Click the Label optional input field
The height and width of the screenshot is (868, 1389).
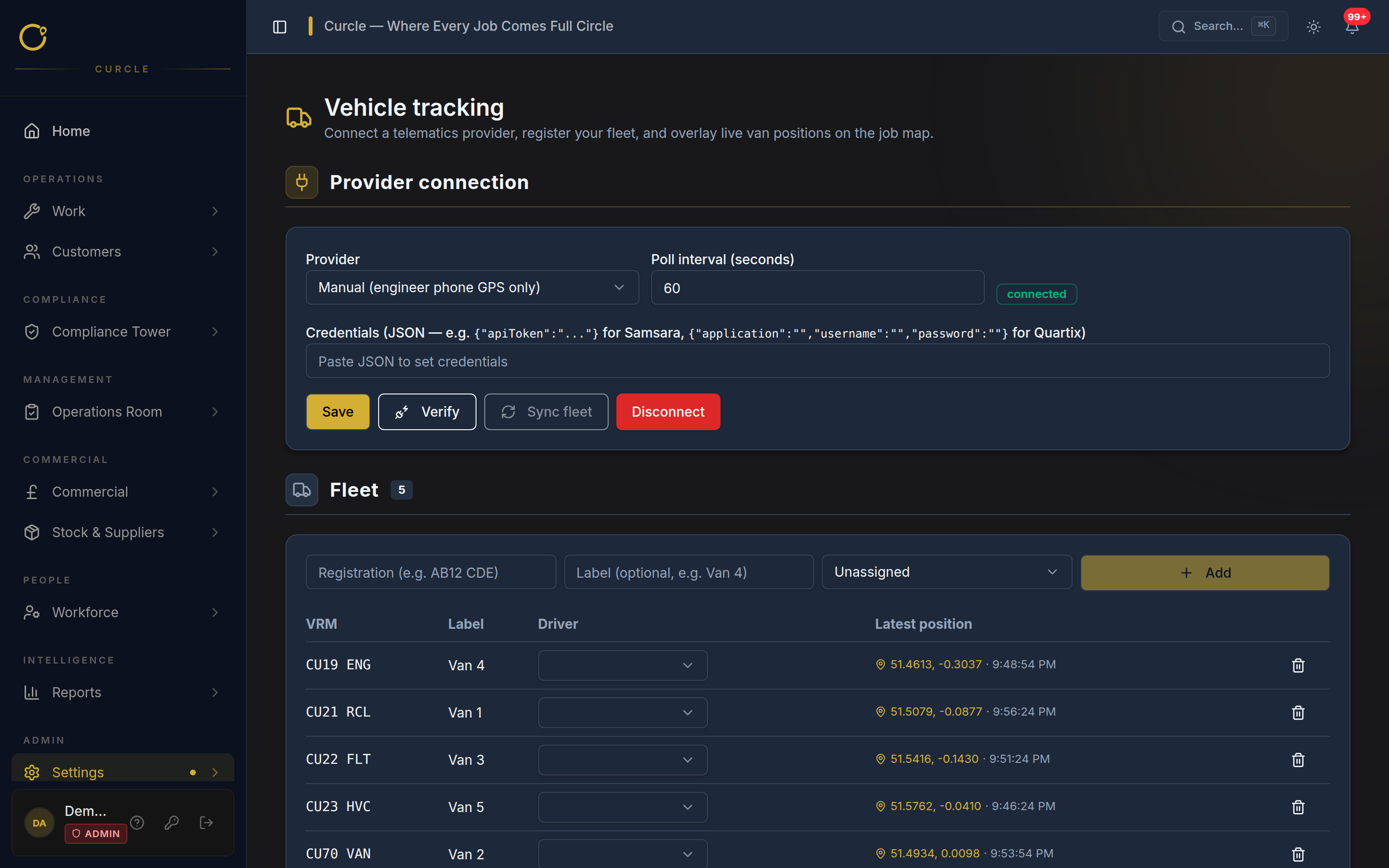(x=689, y=572)
